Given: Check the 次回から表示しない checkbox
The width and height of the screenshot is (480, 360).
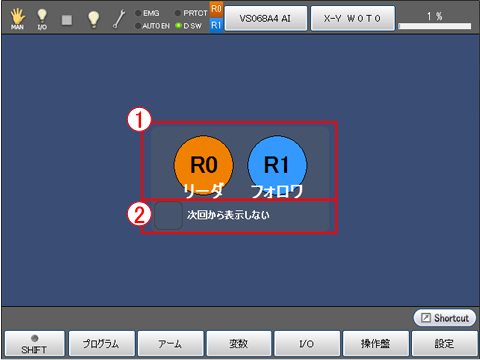Looking at the screenshot, I should [168, 215].
